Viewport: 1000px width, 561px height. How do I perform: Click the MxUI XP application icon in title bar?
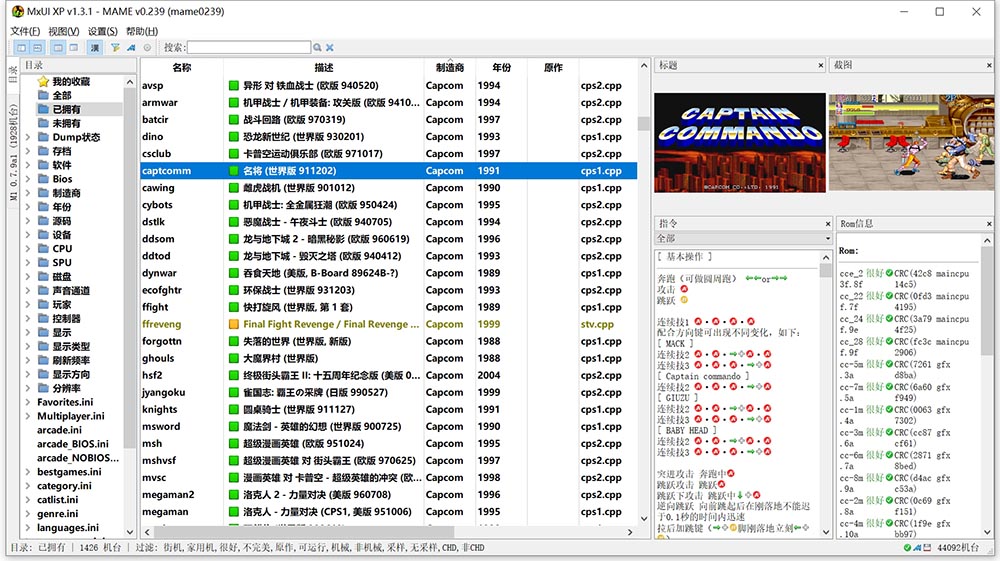(x=17, y=11)
